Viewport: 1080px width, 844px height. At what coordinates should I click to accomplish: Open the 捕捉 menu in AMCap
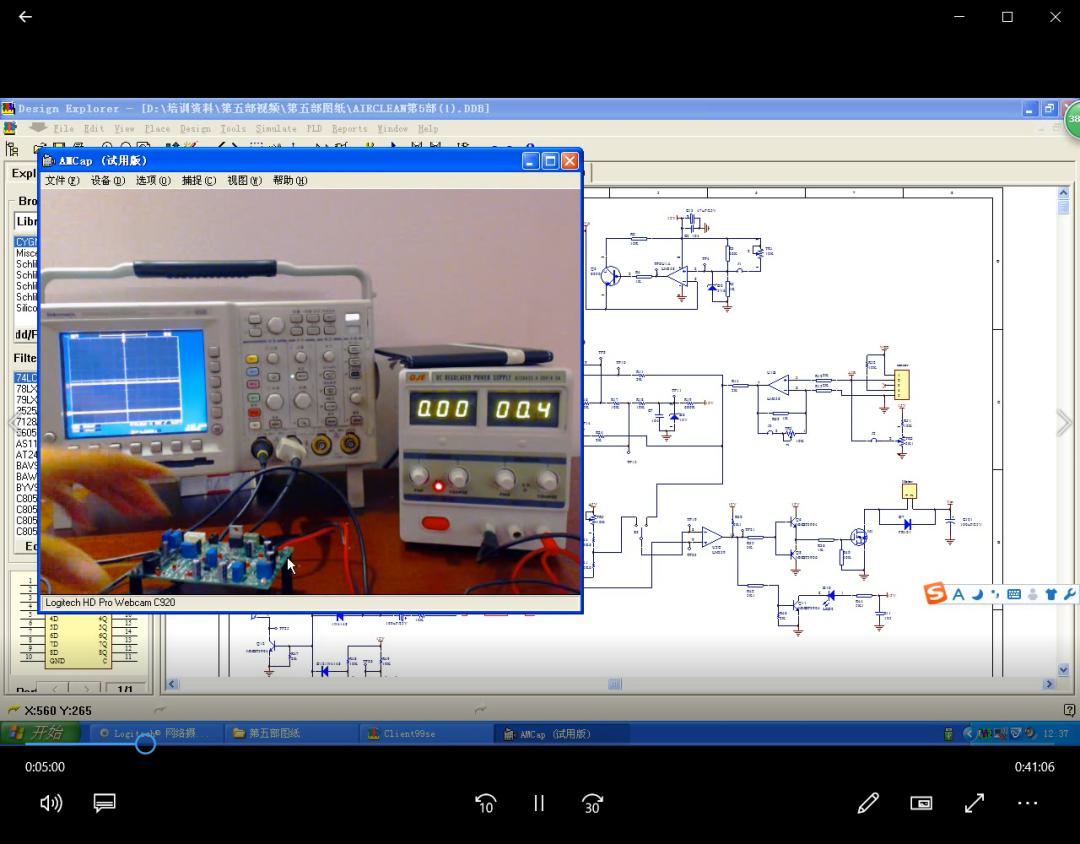tap(198, 181)
